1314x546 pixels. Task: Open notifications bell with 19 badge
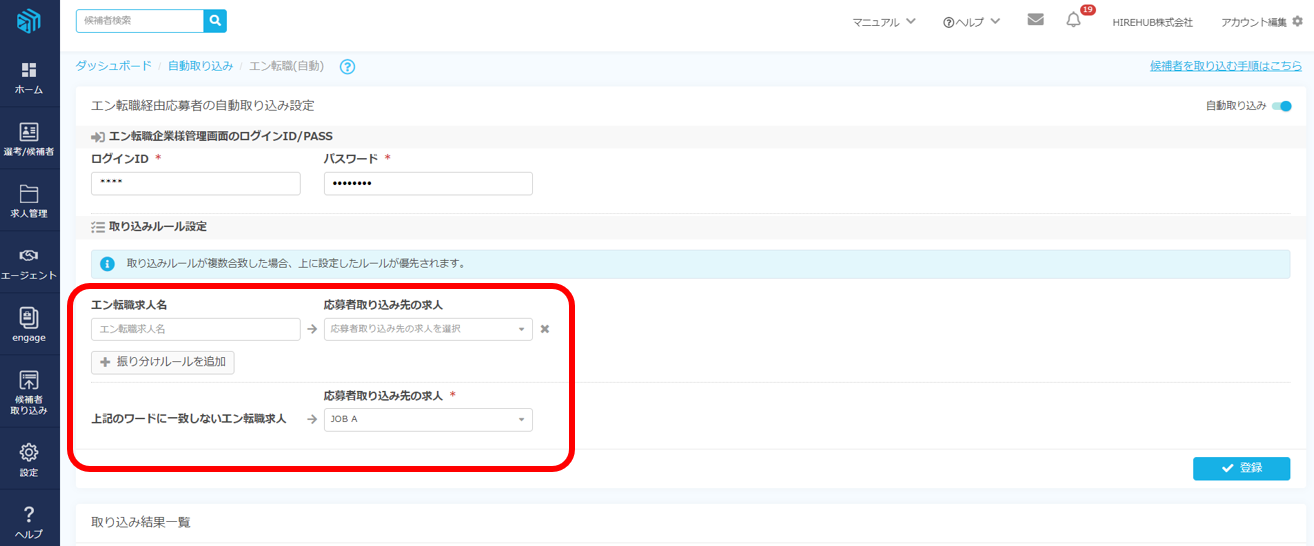click(x=1074, y=20)
